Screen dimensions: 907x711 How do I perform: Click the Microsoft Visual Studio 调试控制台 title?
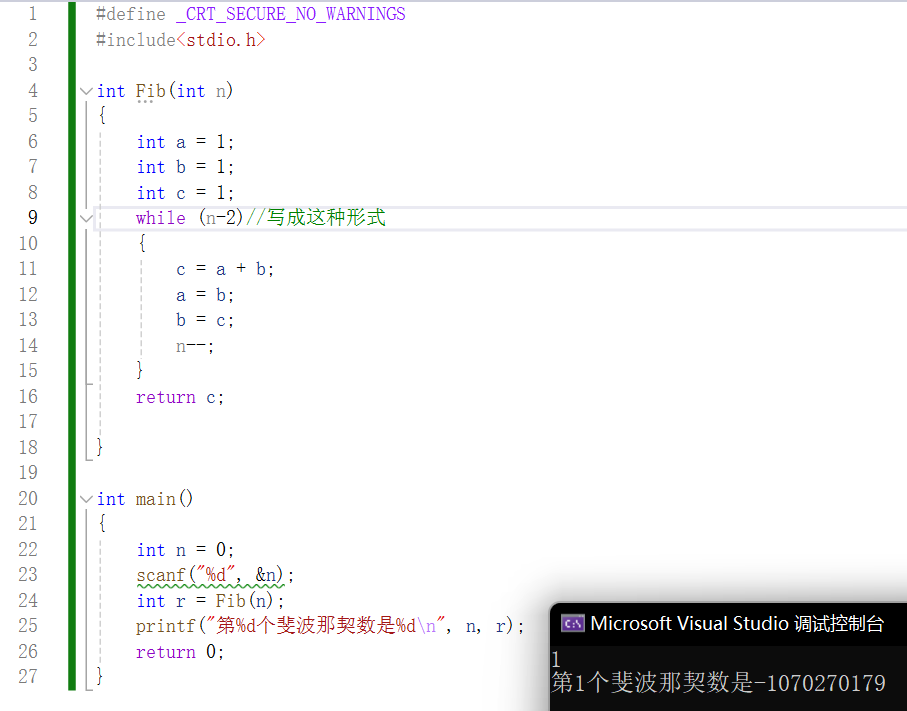pyautogui.click(x=737, y=624)
